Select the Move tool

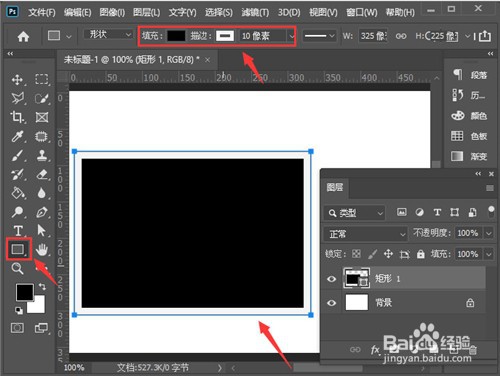[x=17, y=80]
